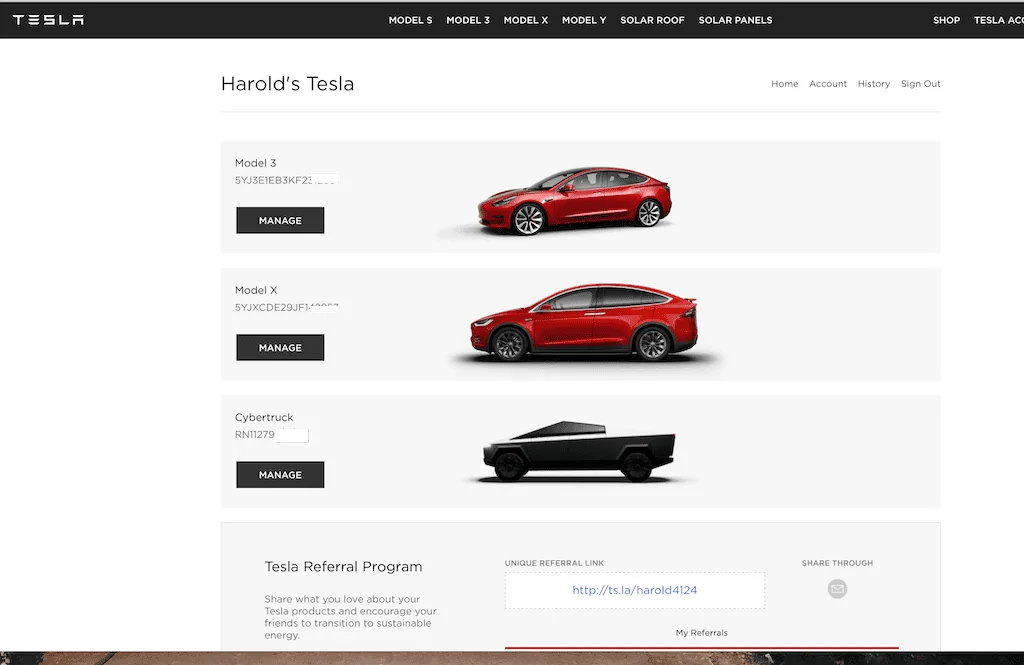
Task: Click the UNIQUE REFERRAL LINK label
Action: coord(554,563)
